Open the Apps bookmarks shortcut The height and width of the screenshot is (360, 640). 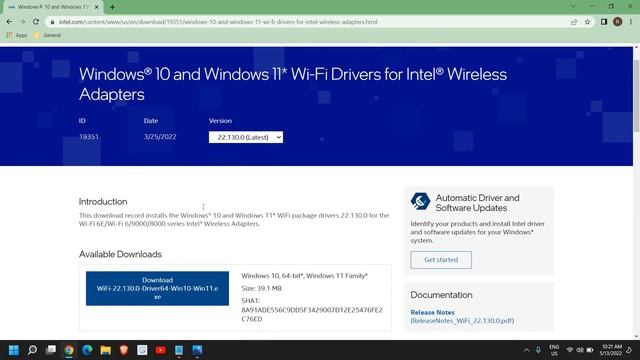pyautogui.click(x=17, y=36)
